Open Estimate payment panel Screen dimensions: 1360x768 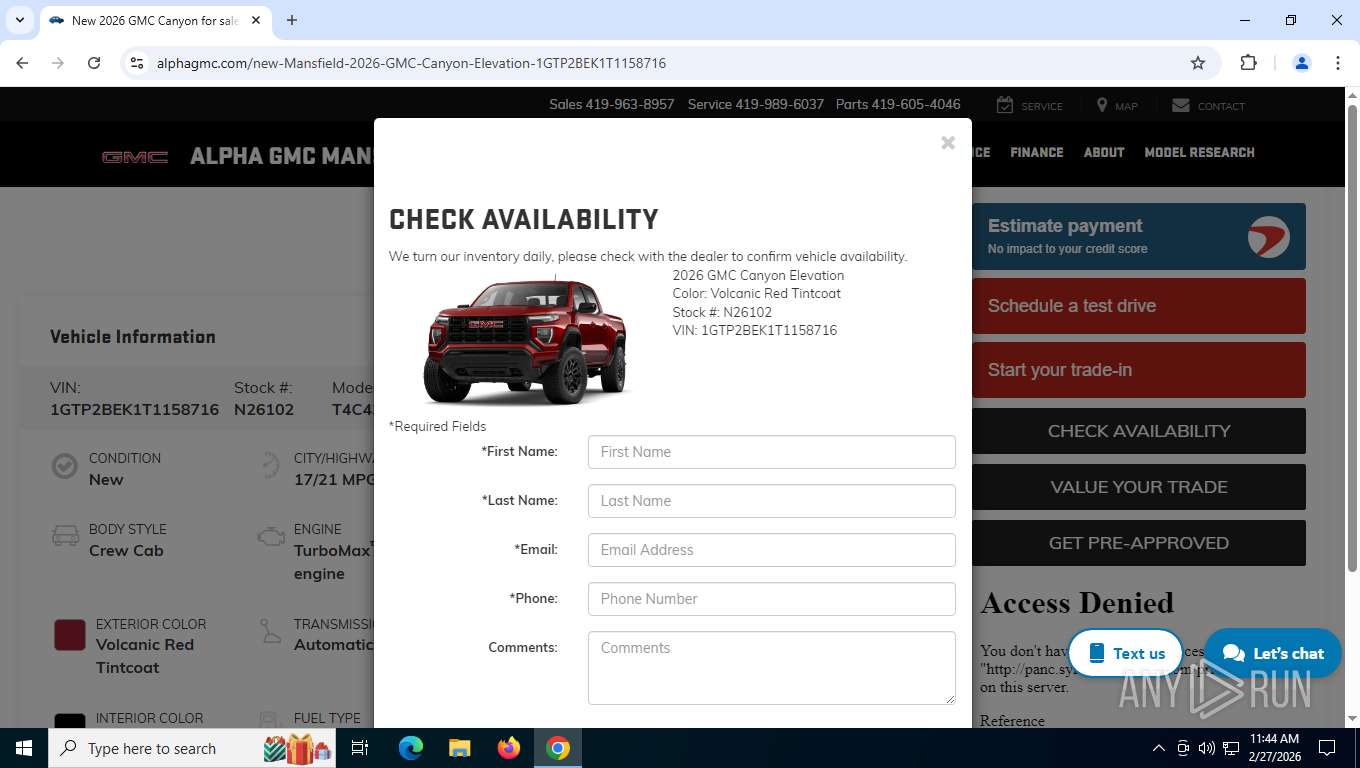point(1138,237)
